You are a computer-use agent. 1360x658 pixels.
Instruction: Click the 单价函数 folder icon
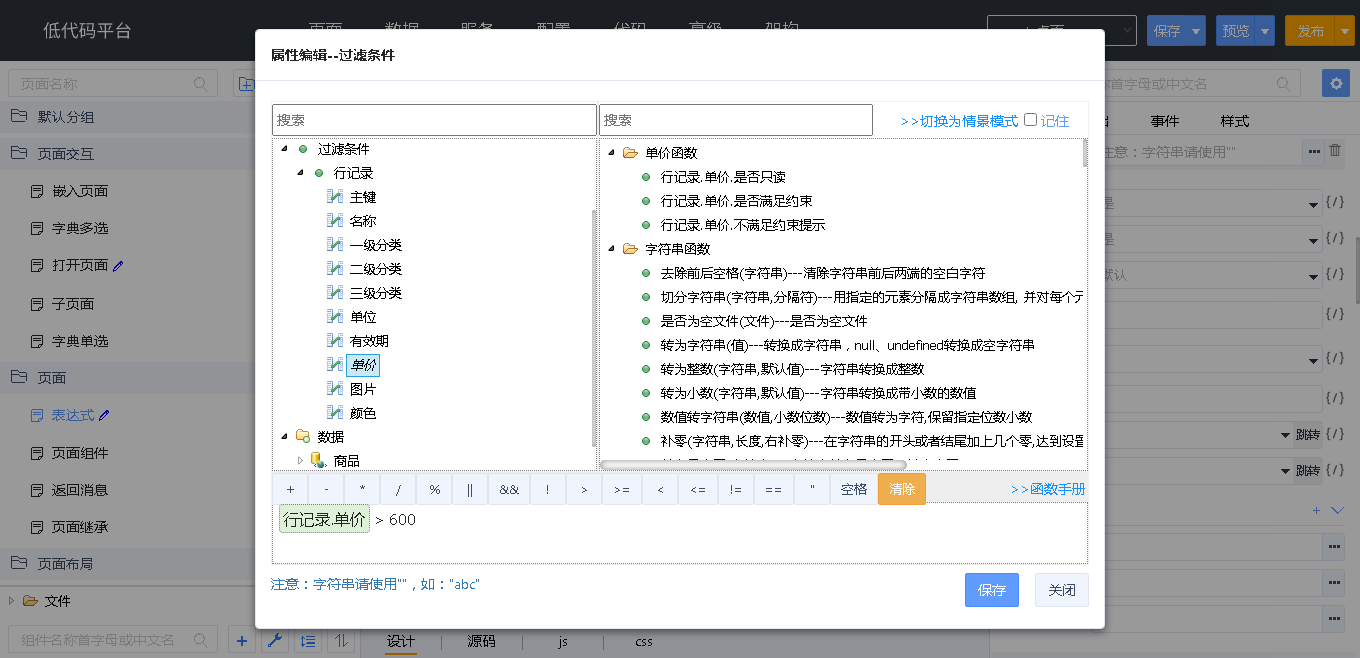click(x=630, y=153)
